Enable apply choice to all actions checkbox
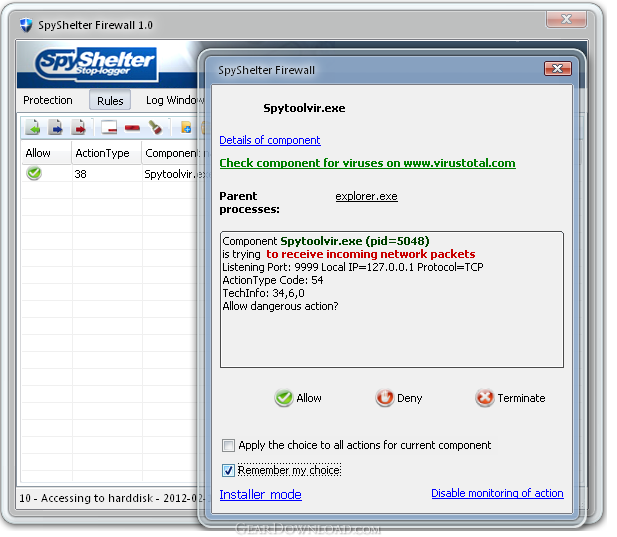This screenshot has width=617, height=537. (x=228, y=445)
